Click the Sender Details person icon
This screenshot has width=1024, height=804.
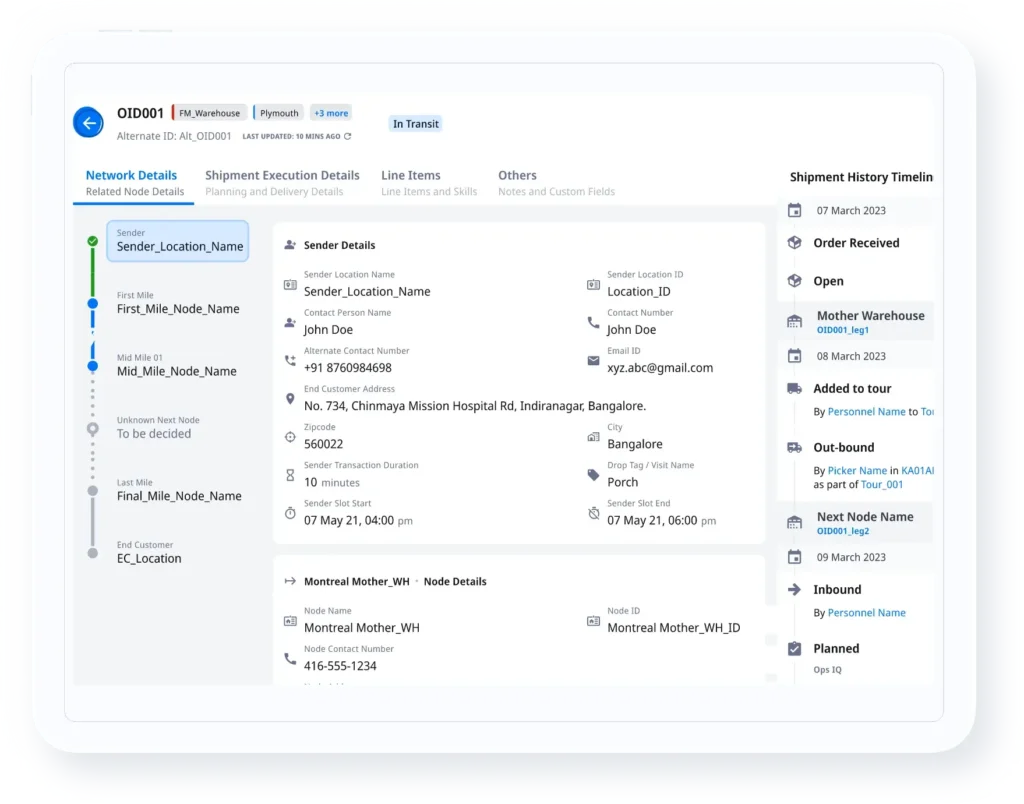pos(291,244)
